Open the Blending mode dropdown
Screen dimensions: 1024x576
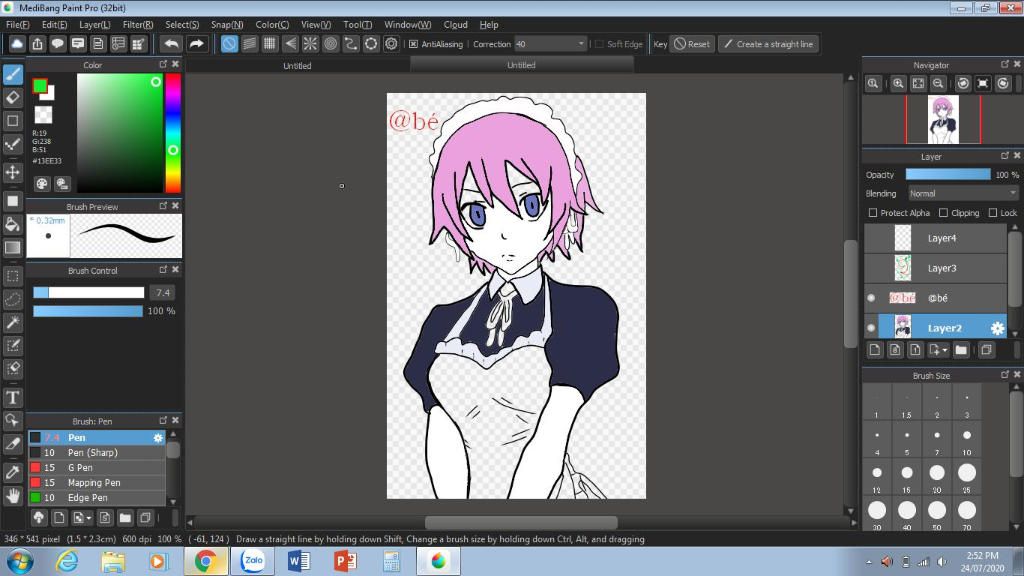click(x=963, y=193)
